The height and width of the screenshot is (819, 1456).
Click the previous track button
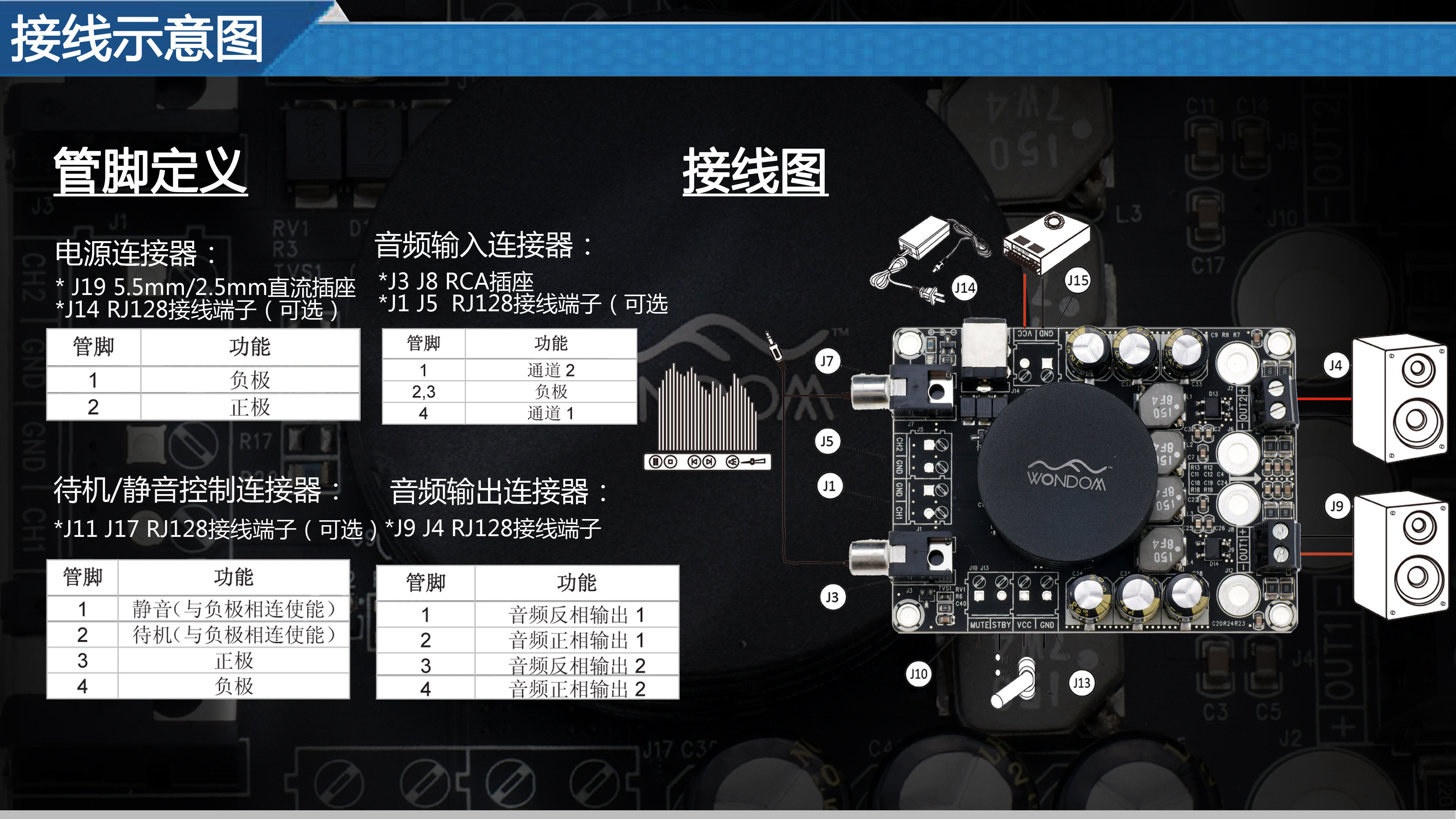point(694,462)
